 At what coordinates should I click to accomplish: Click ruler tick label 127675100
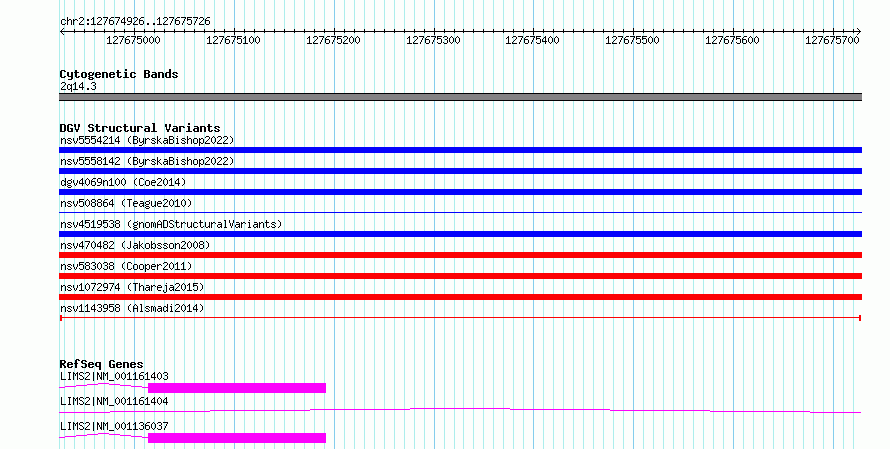[233, 40]
